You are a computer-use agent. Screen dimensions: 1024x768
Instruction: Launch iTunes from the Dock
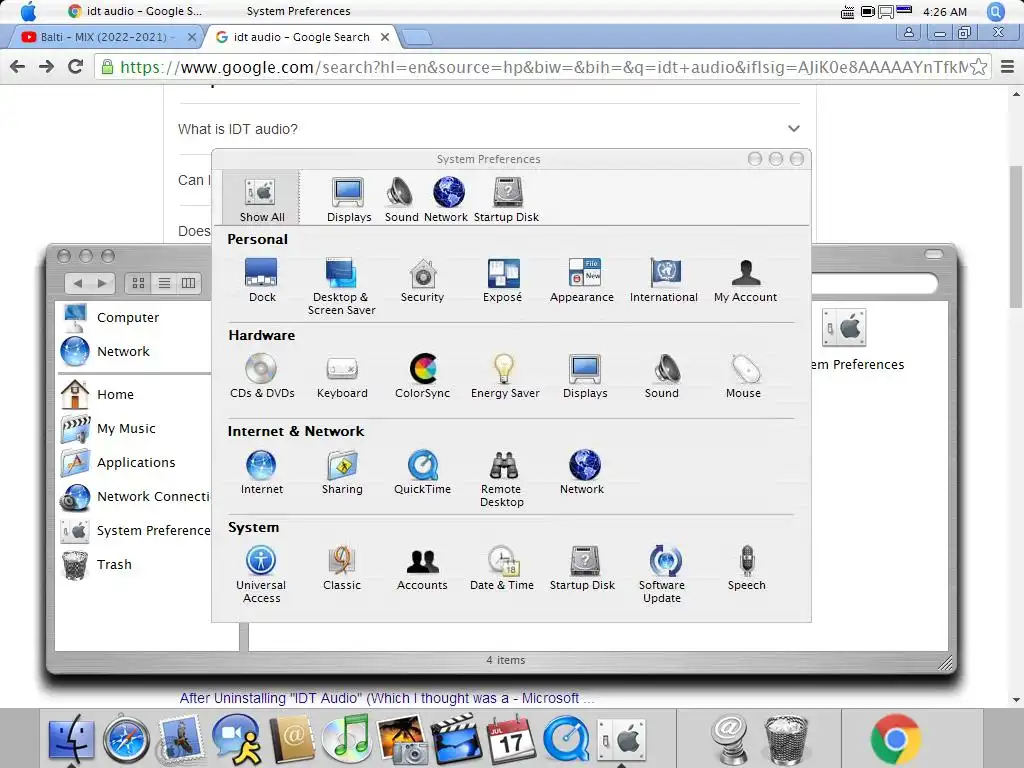346,740
